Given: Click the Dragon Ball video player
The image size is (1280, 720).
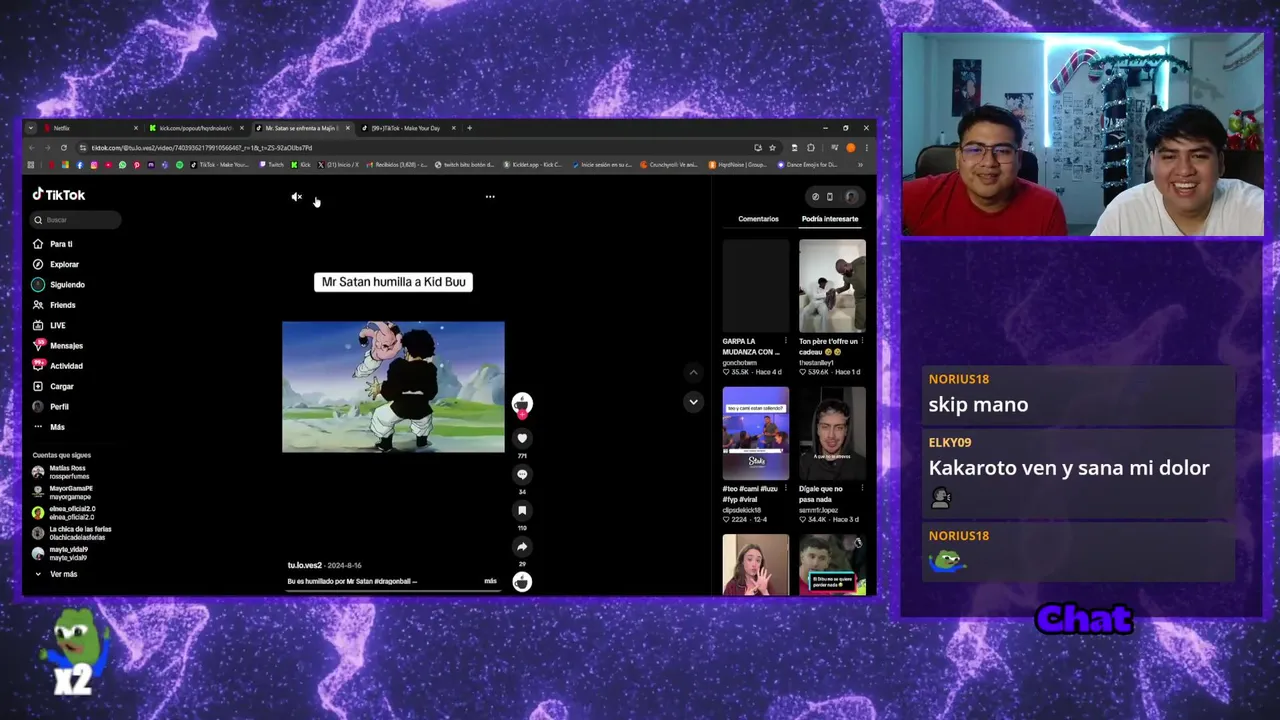Looking at the screenshot, I should [x=393, y=387].
